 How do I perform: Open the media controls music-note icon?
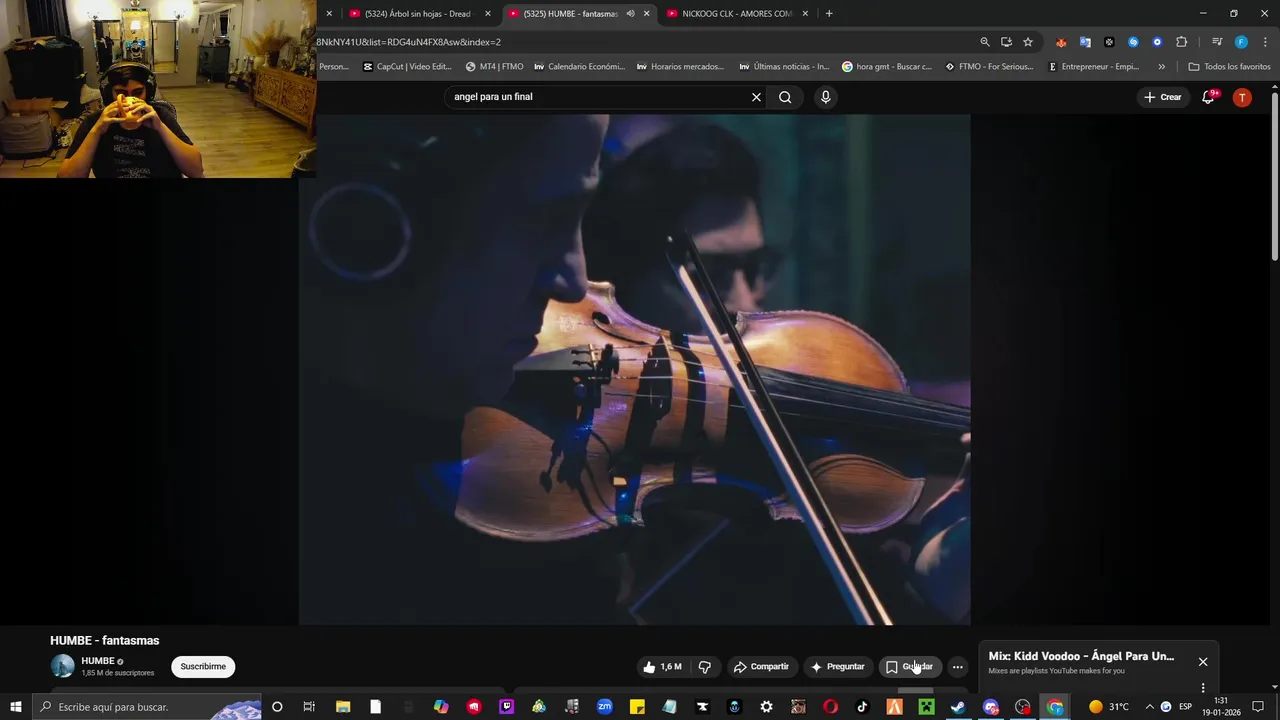(1217, 42)
